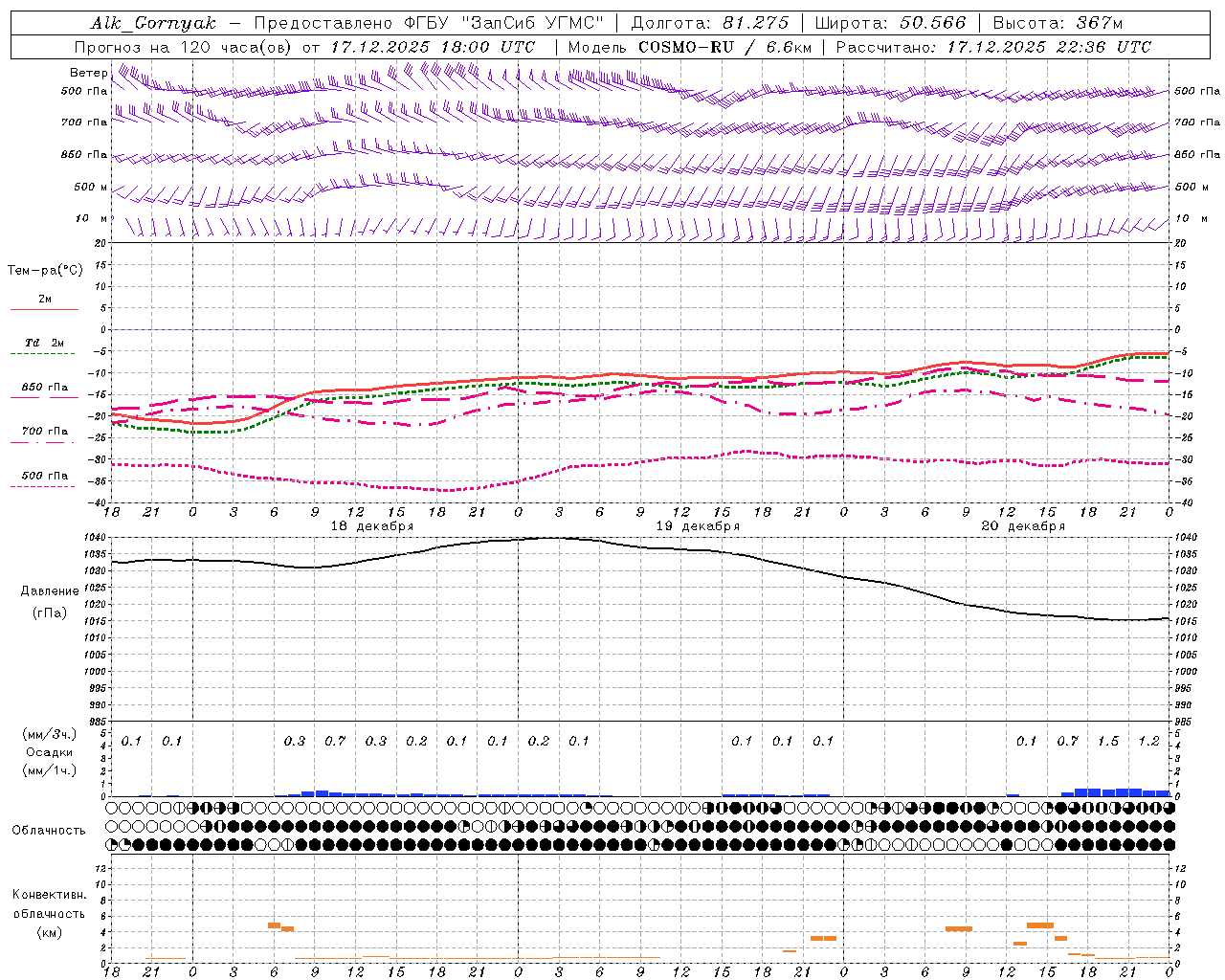Click the 'Осадки' precipitation panel label

click(50, 752)
